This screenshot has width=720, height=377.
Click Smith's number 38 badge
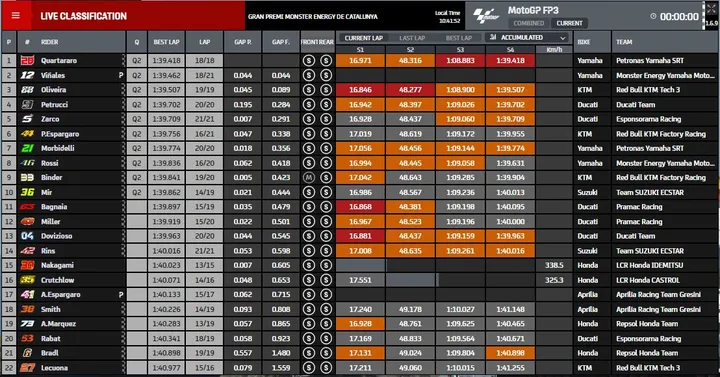point(27,309)
